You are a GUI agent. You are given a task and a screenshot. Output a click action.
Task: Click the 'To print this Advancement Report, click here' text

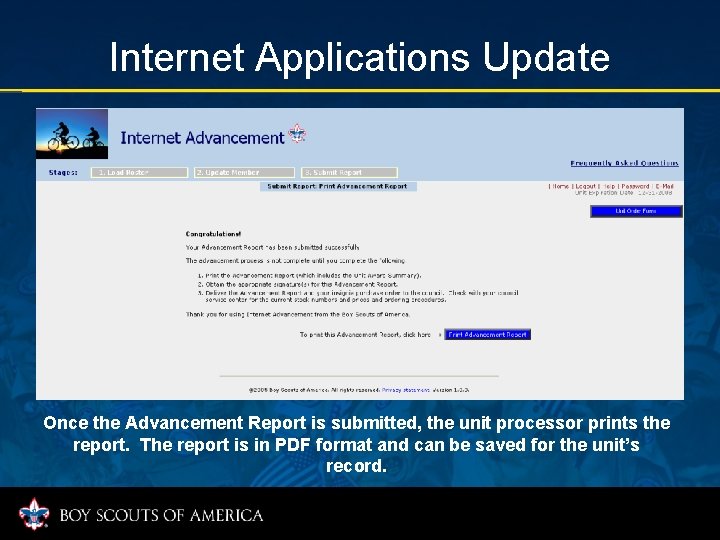365,335
